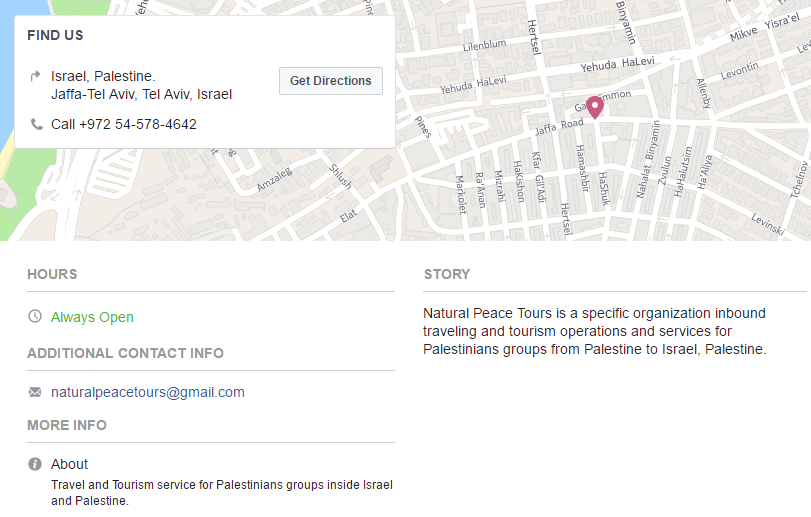
Task: Click the ADDITIONAL CONTACT INFO heading
Action: pyautogui.click(x=125, y=353)
